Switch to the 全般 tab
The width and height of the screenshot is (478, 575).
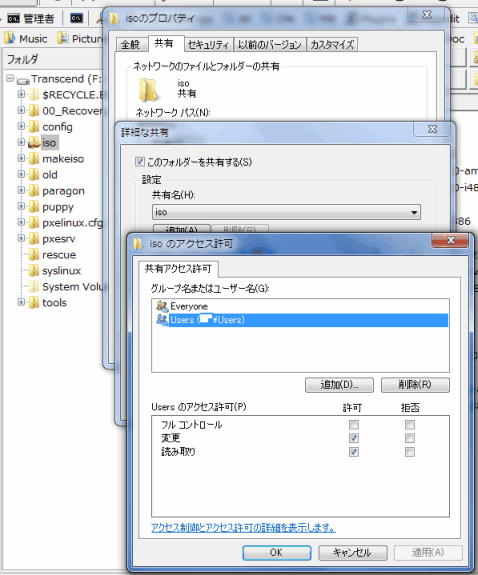131,45
